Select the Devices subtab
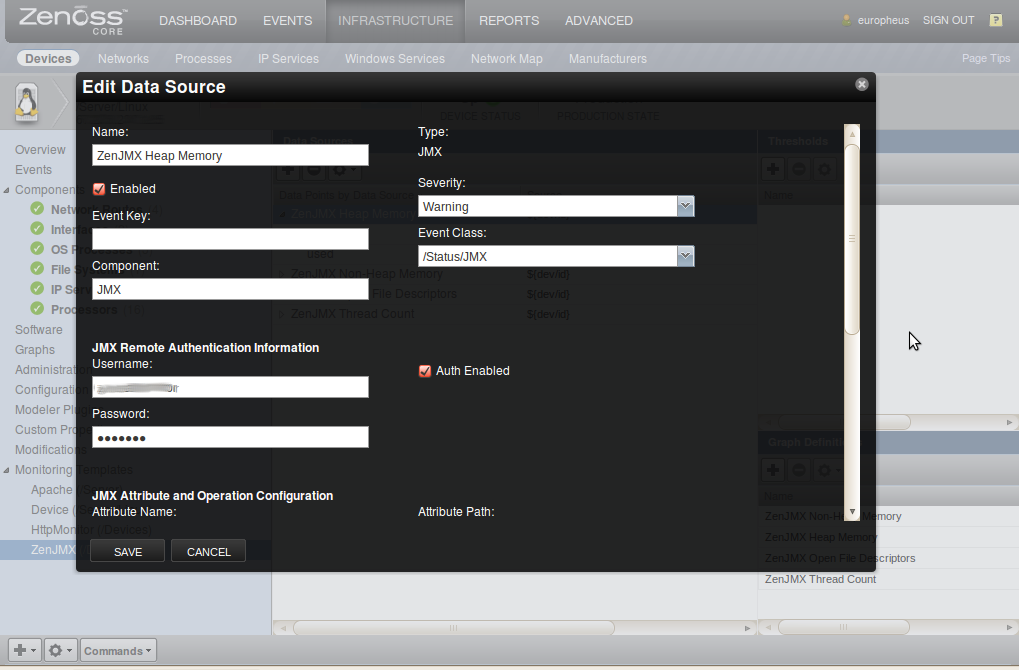 (48, 58)
